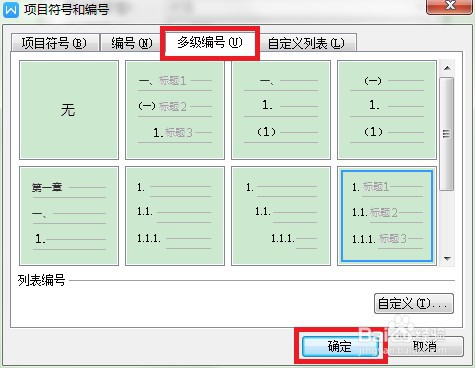Choose the 无 (none) numbering thumbnail
The width and height of the screenshot is (475, 368).
click(69, 110)
